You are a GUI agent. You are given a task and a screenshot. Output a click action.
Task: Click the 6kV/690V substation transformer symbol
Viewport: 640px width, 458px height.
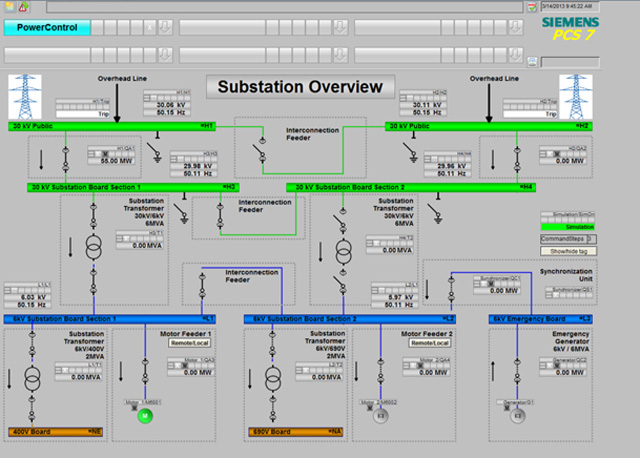(x=272, y=379)
